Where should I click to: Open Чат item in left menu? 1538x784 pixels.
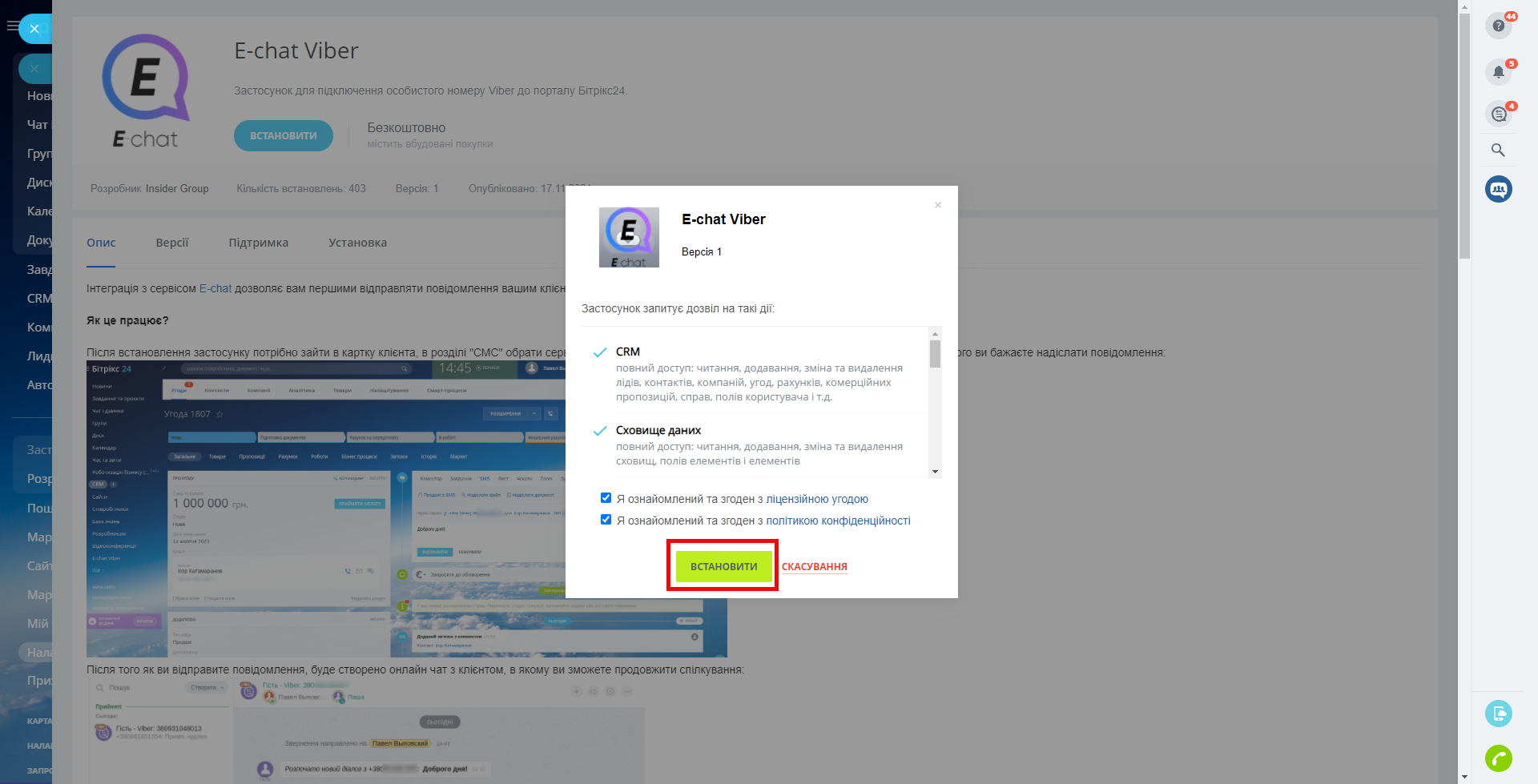pos(38,125)
